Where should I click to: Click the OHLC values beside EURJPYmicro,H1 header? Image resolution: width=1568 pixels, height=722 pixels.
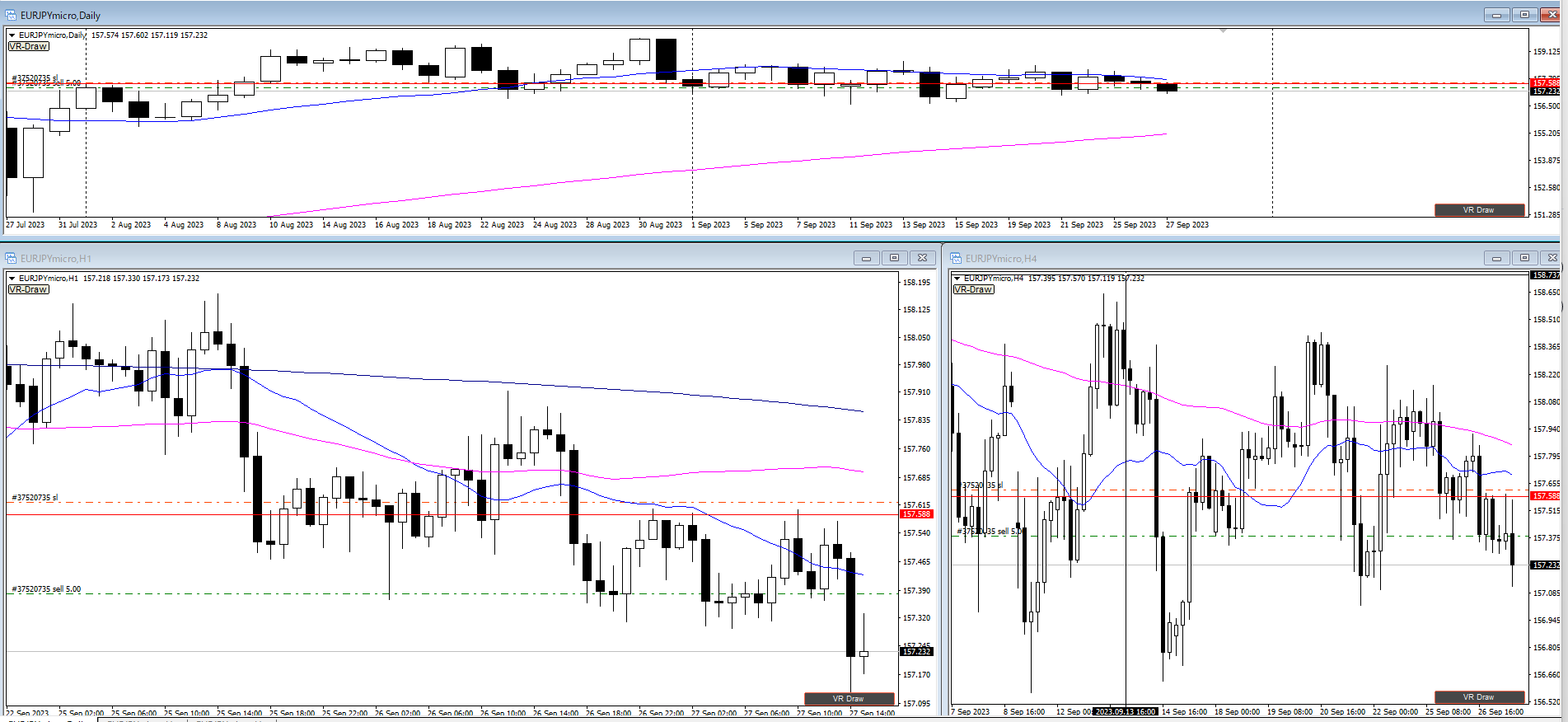(x=141, y=279)
